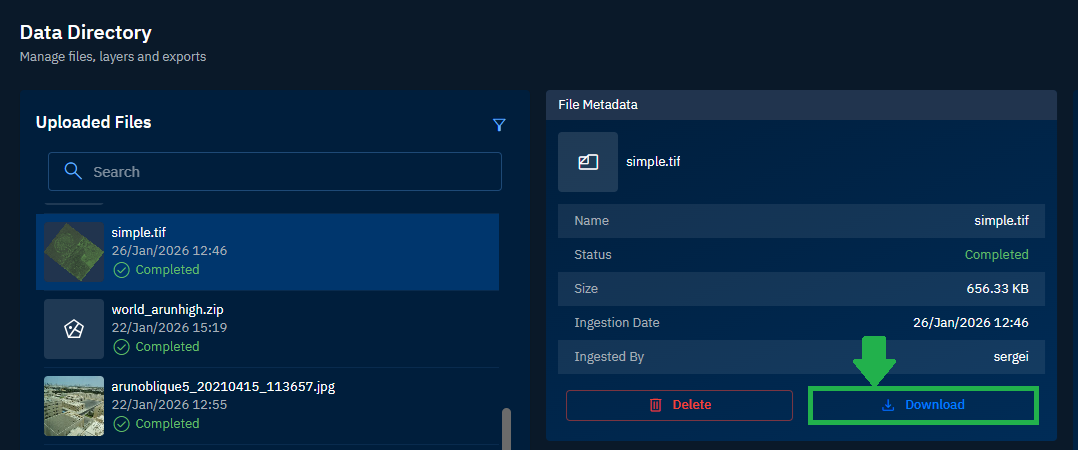Open the filter icon in Uploaded Files
Viewport: 1078px width, 450px height.
(499, 124)
